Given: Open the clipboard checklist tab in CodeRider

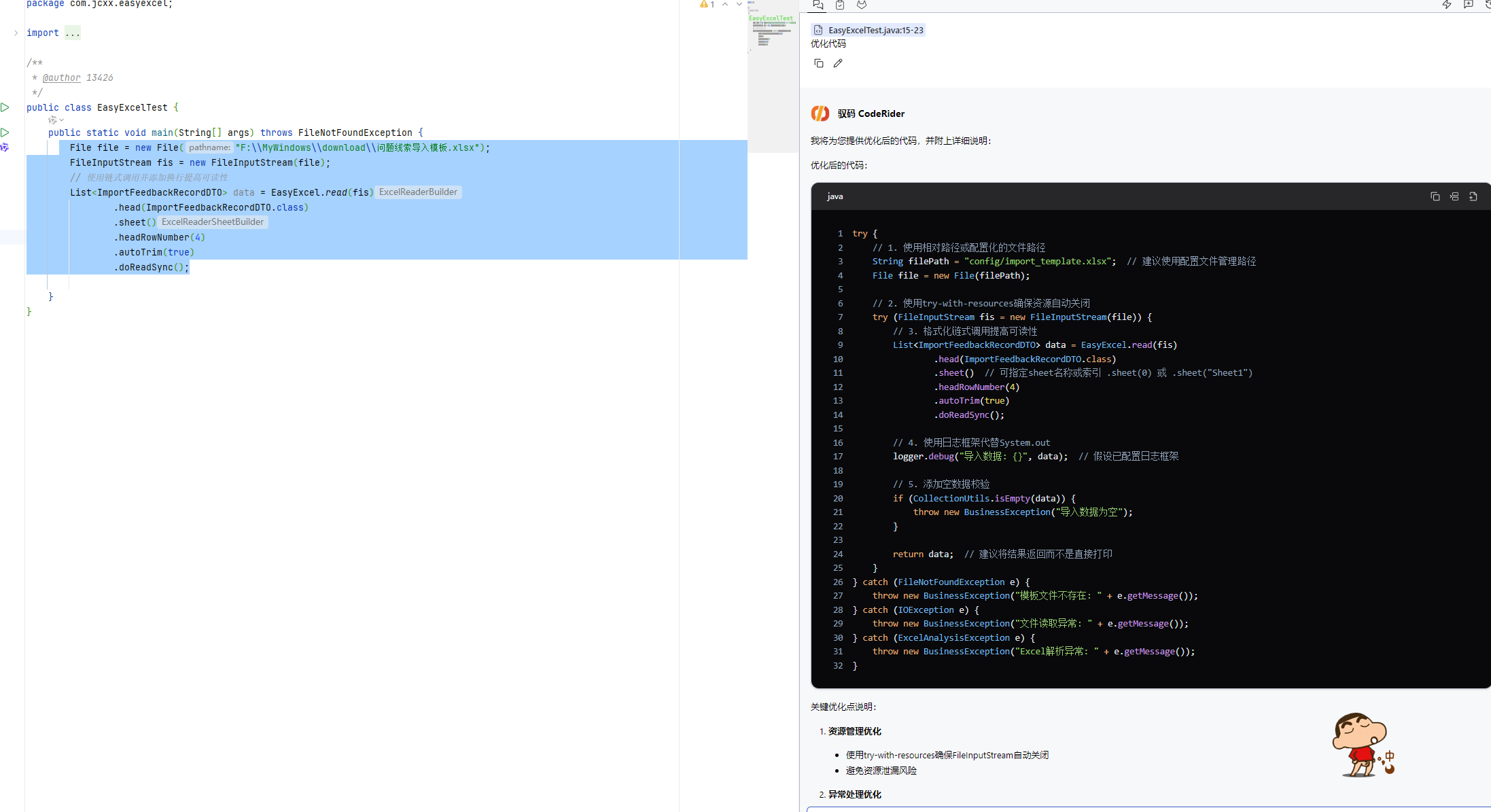Looking at the screenshot, I should coord(840,5).
